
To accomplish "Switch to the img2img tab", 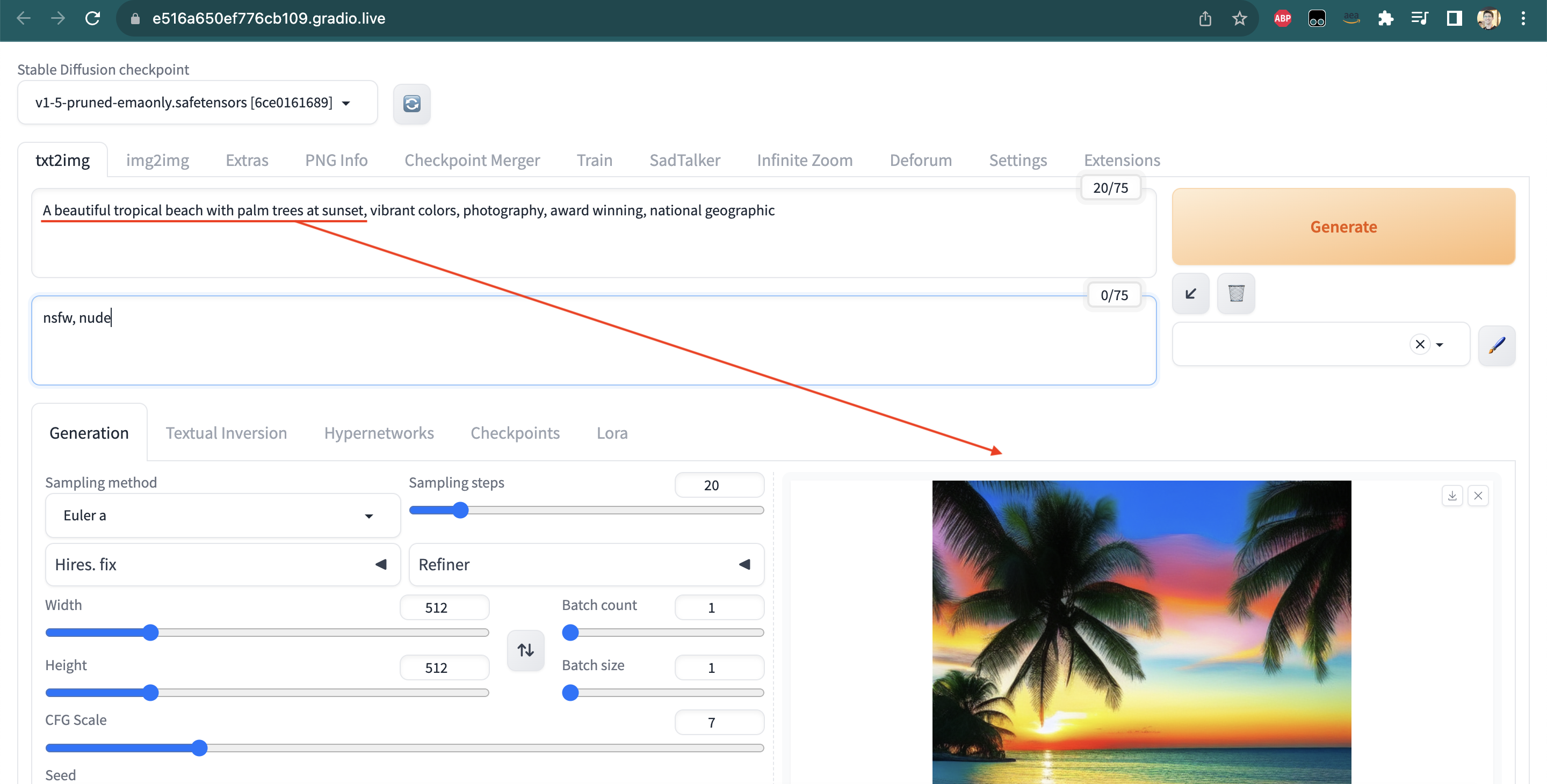I will click(x=157, y=159).
